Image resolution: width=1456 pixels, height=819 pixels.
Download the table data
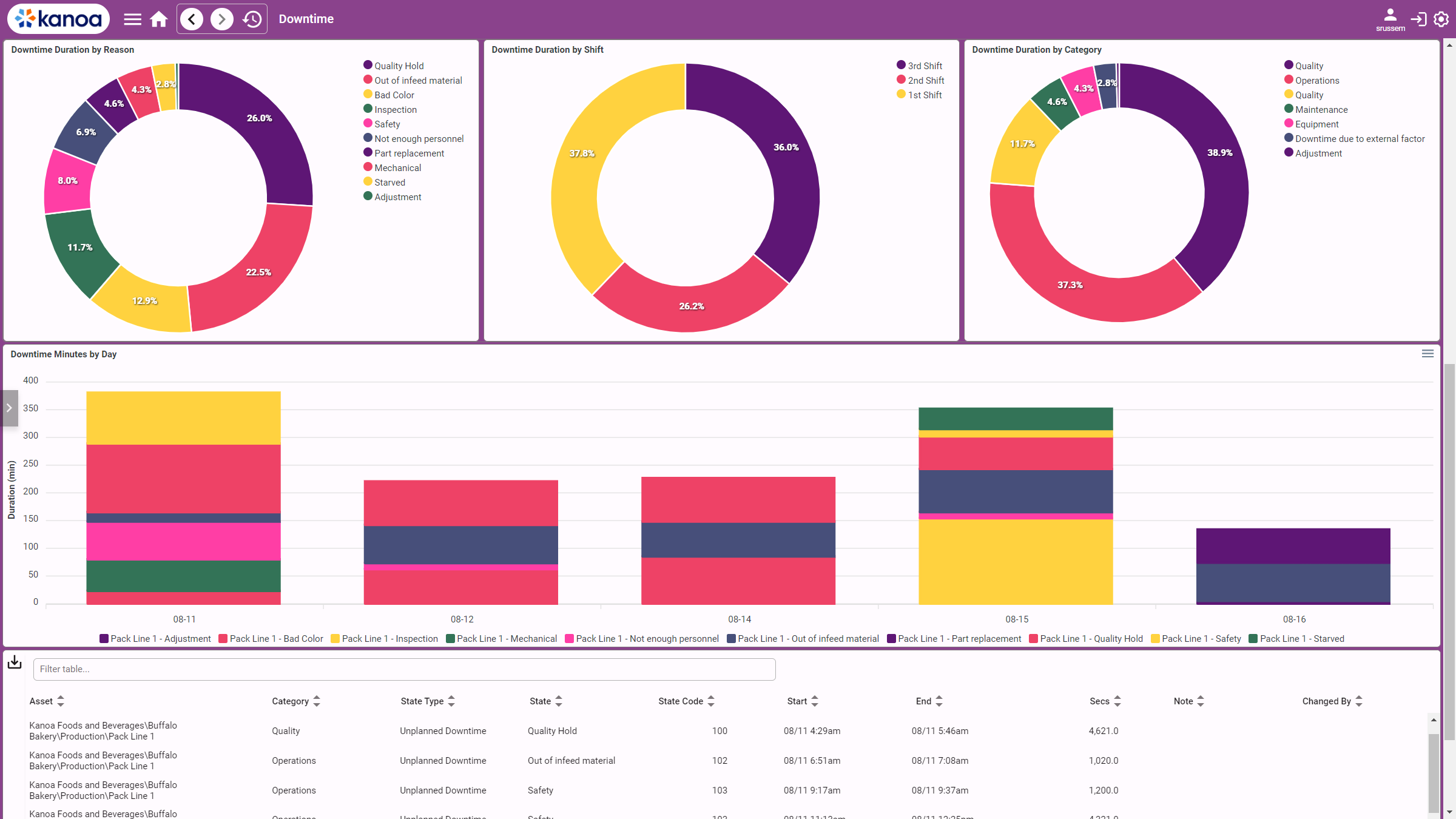click(x=15, y=662)
